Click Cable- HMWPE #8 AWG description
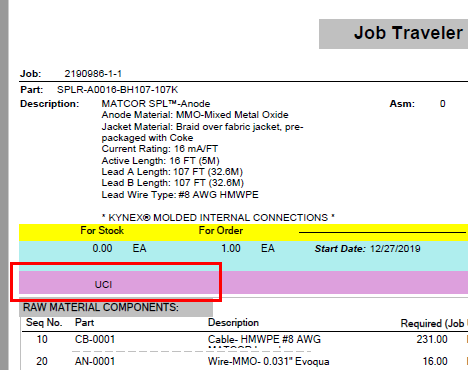The width and height of the screenshot is (468, 370). point(264,339)
